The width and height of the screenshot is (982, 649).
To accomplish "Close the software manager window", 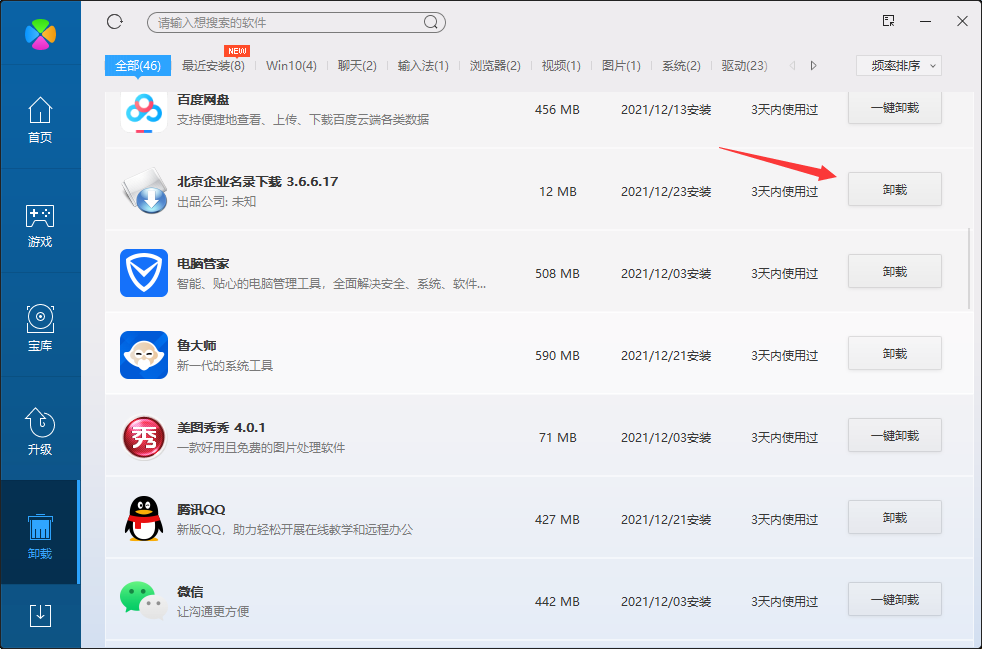I will (963, 21).
